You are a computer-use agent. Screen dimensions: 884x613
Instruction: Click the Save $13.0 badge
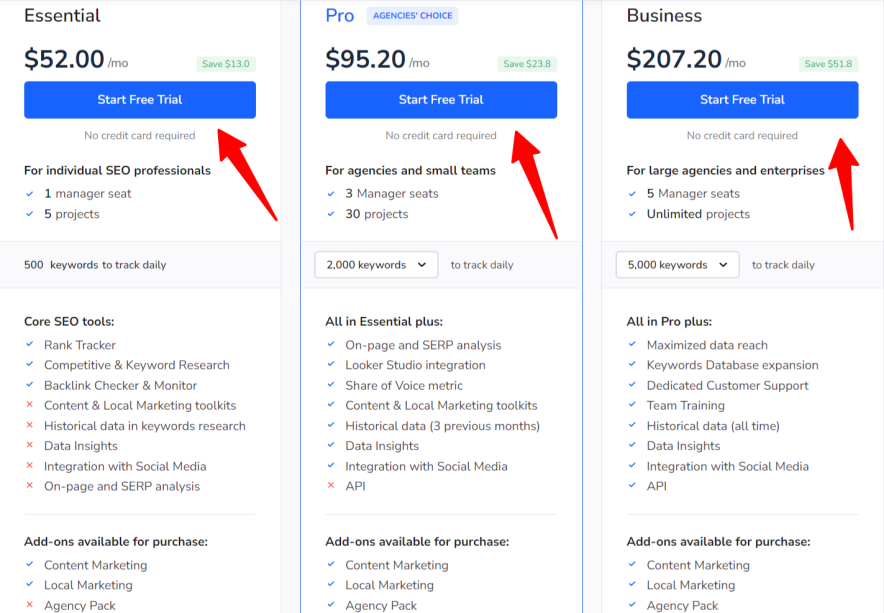(x=226, y=64)
